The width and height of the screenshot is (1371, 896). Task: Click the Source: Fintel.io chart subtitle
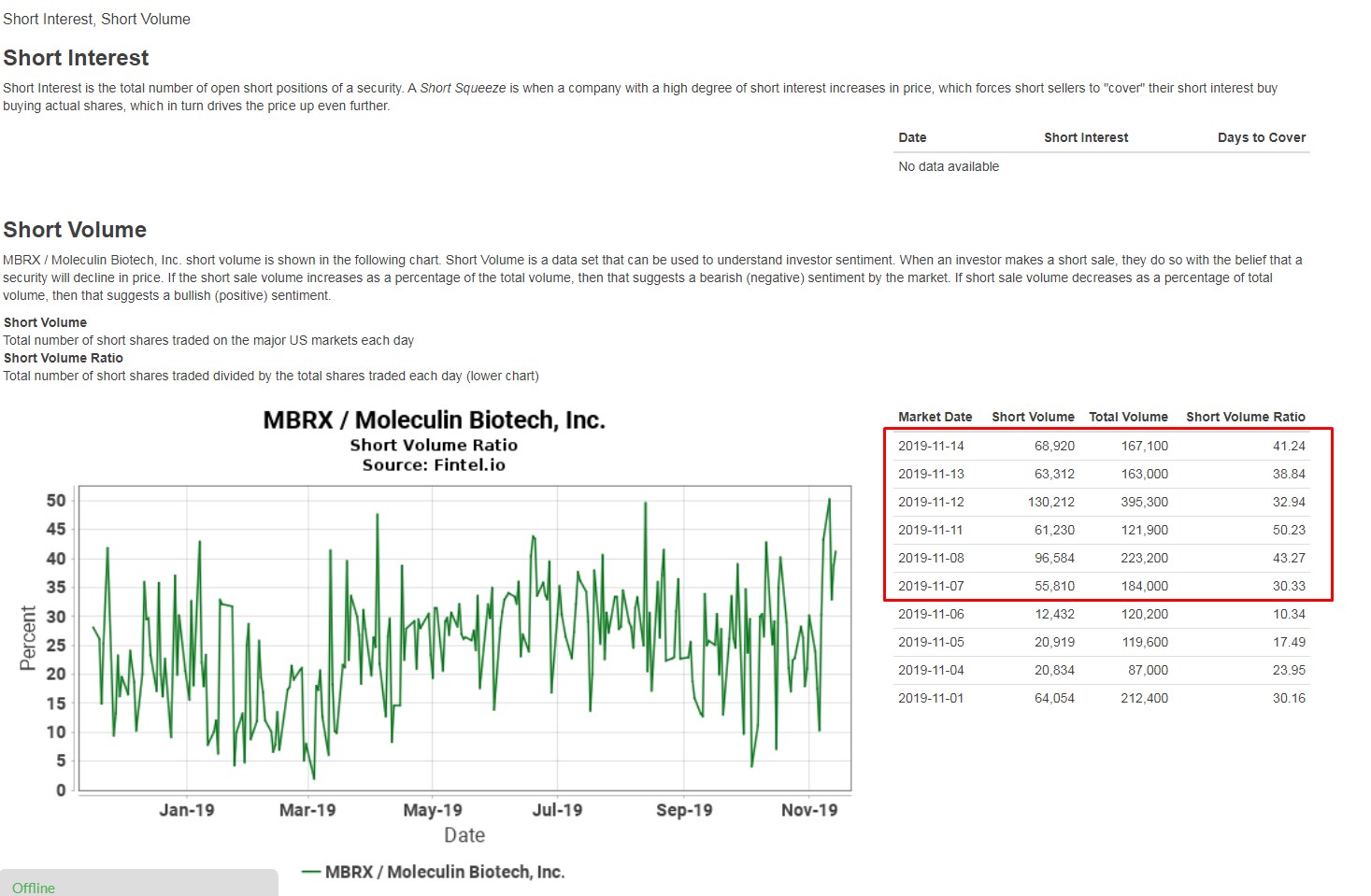(x=434, y=465)
